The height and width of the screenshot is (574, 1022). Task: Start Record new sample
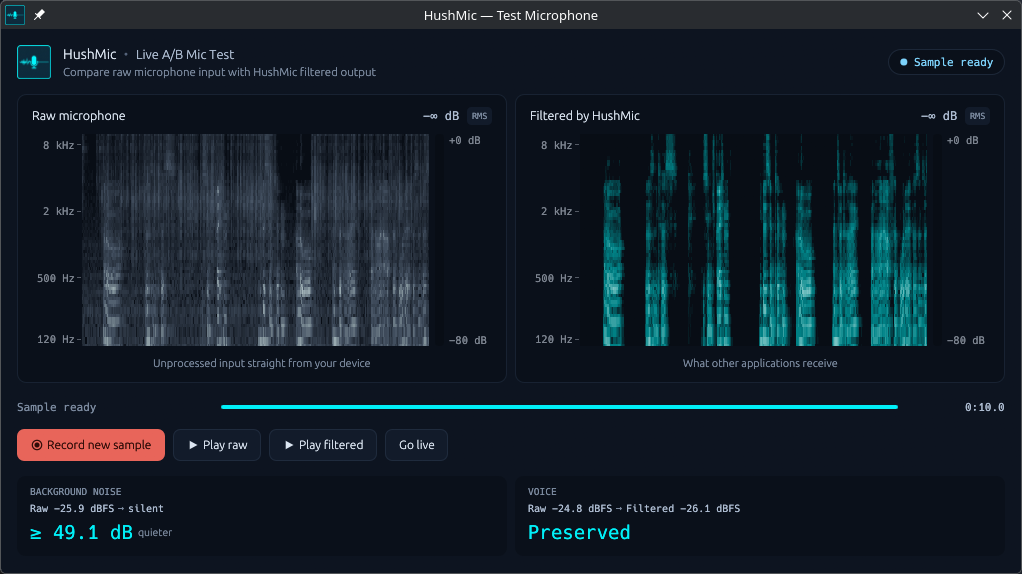(91, 445)
